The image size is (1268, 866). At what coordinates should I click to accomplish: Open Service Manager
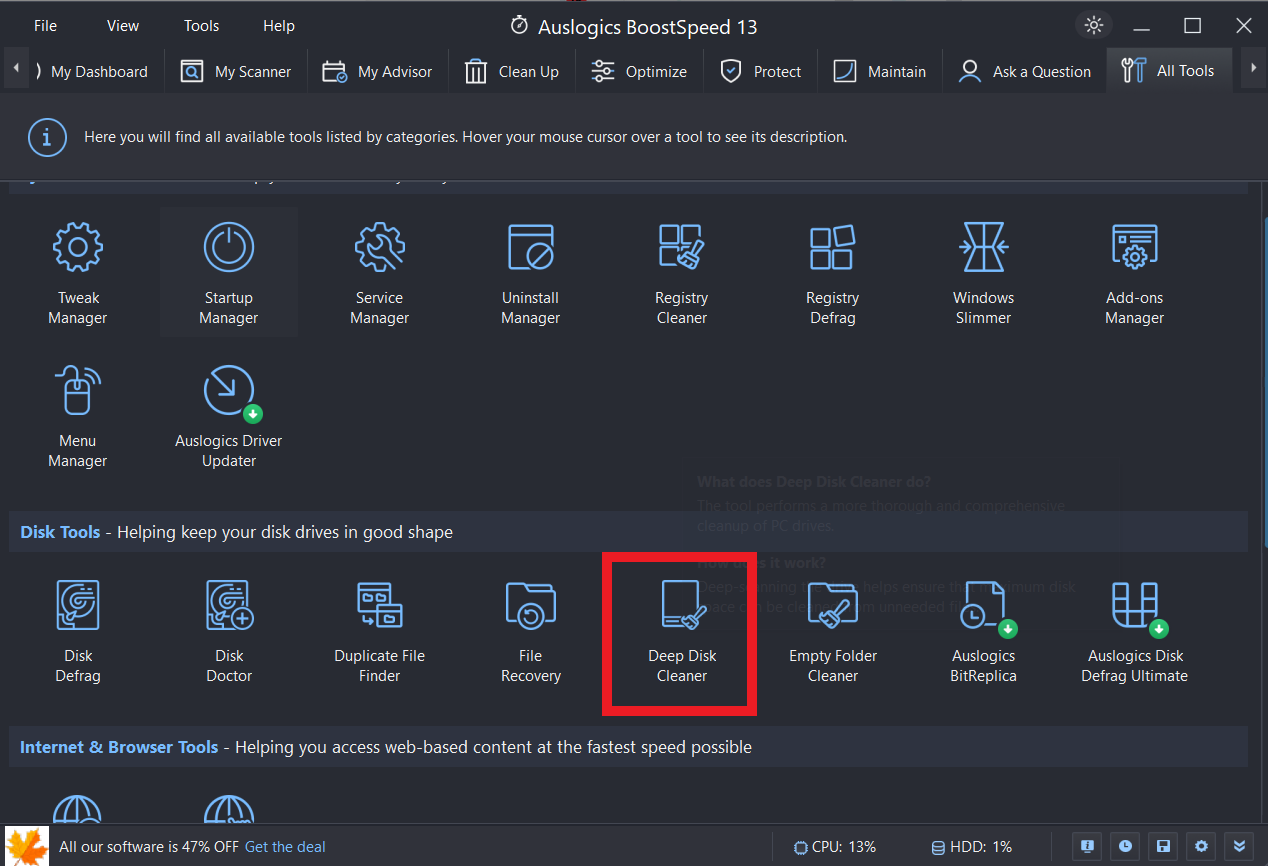[380, 273]
